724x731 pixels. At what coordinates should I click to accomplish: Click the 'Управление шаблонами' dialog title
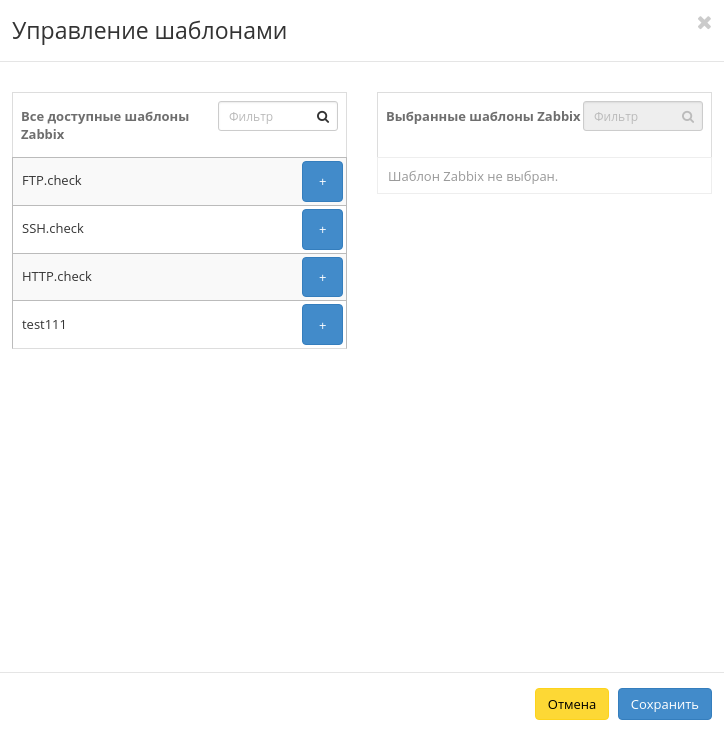[x=150, y=31]
